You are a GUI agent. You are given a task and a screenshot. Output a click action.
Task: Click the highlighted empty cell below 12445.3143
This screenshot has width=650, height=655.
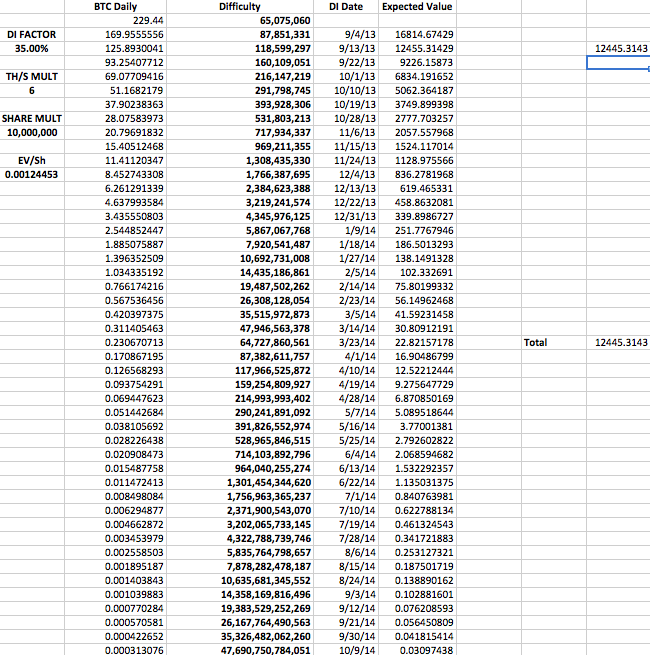coord(618,63)
